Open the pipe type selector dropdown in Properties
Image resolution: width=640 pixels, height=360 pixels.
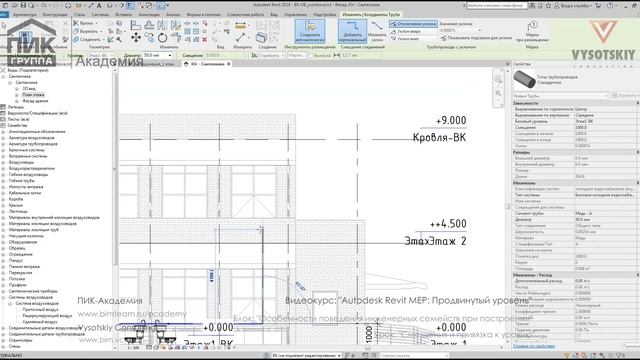577,79
